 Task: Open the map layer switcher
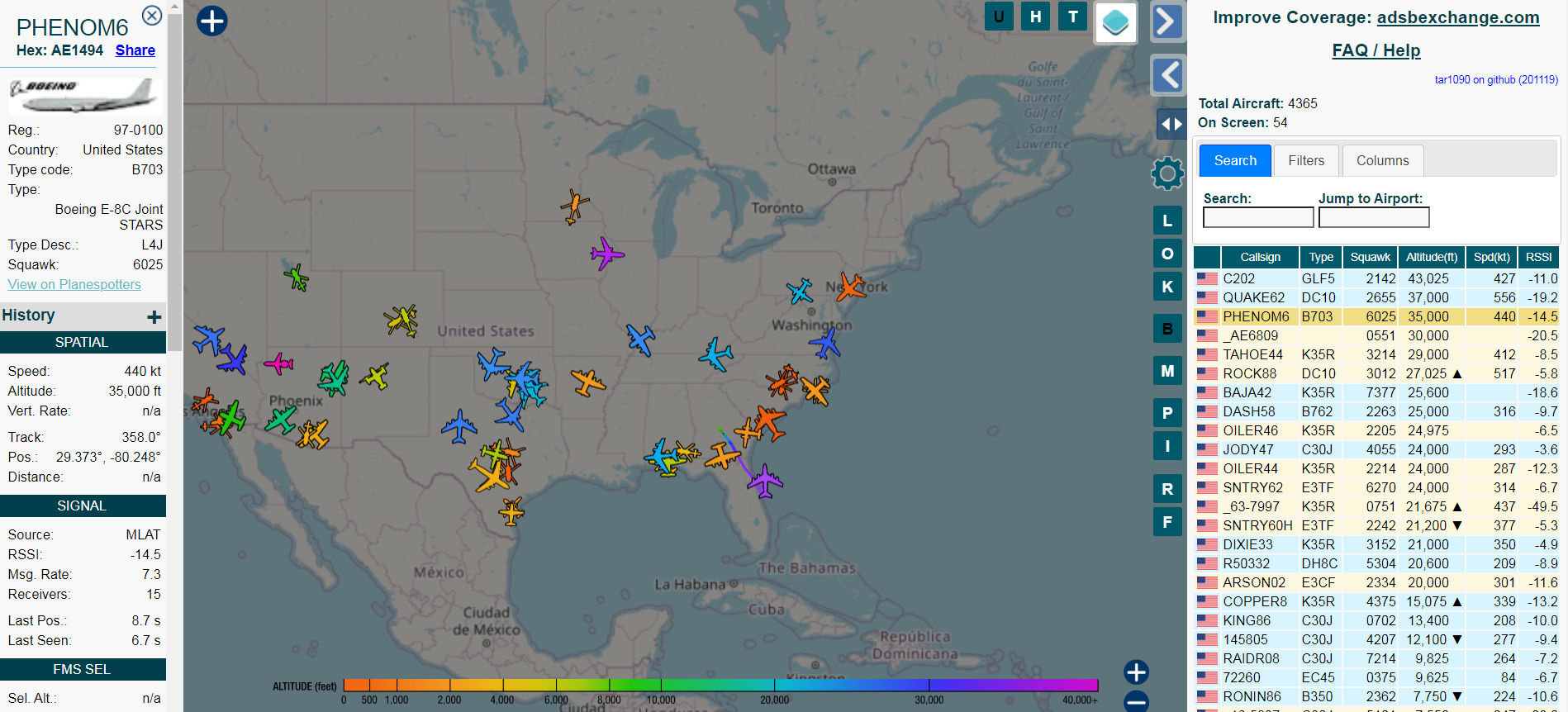[1116, 22]
